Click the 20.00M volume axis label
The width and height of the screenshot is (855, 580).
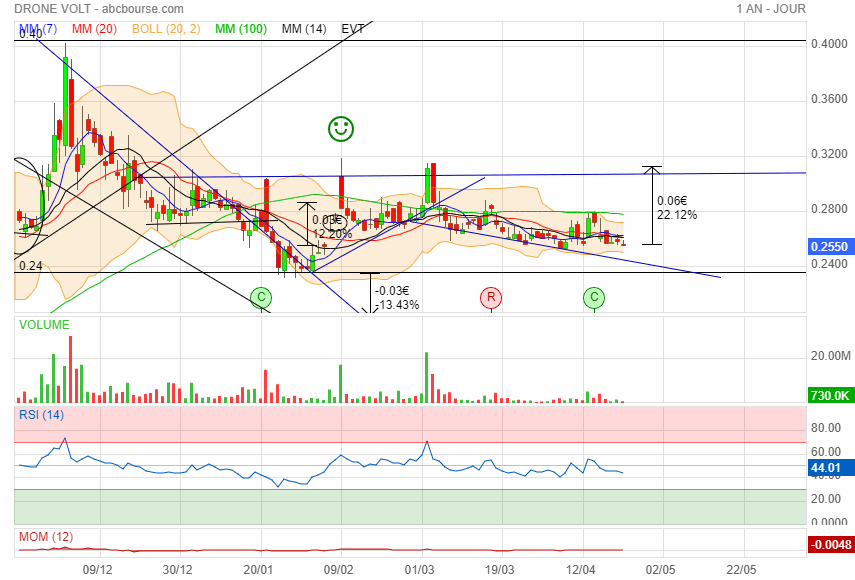pos(830,356)
